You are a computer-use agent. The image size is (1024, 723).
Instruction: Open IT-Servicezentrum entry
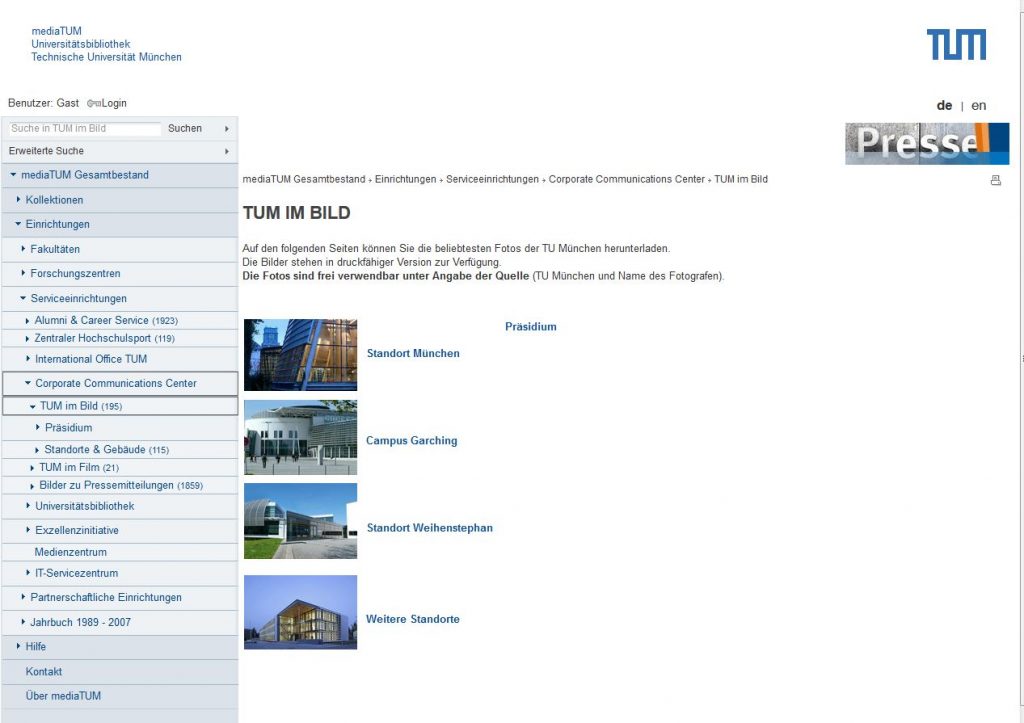coord(76,573)
